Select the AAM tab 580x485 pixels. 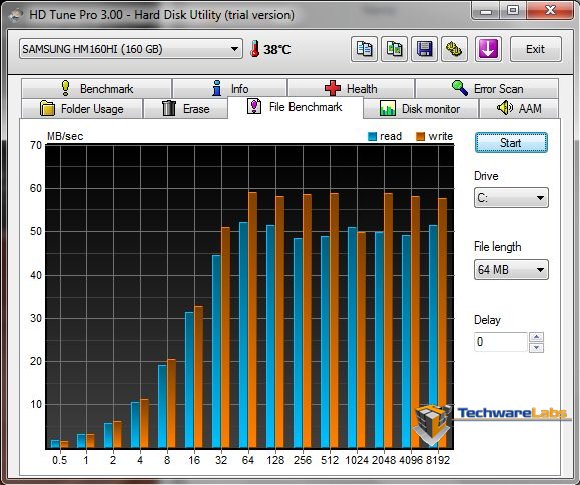coord(519,109)
